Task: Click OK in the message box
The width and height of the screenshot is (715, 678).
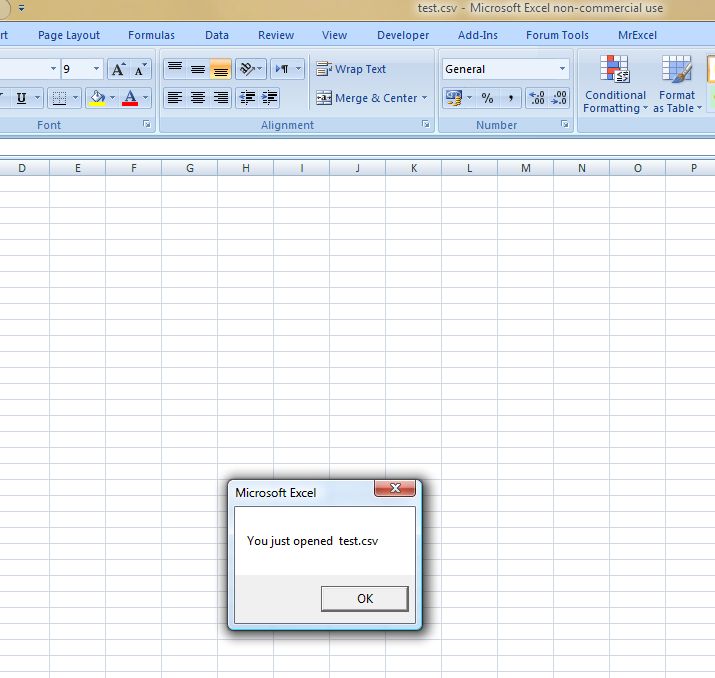Action: pyautogui.click(x=365, y=598)
